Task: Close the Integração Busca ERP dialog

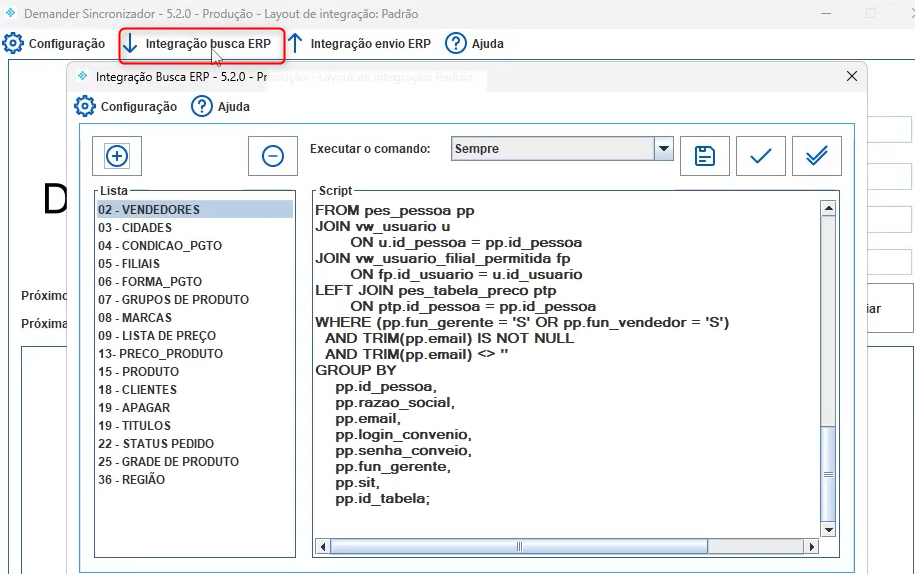Action: point(852,76)
